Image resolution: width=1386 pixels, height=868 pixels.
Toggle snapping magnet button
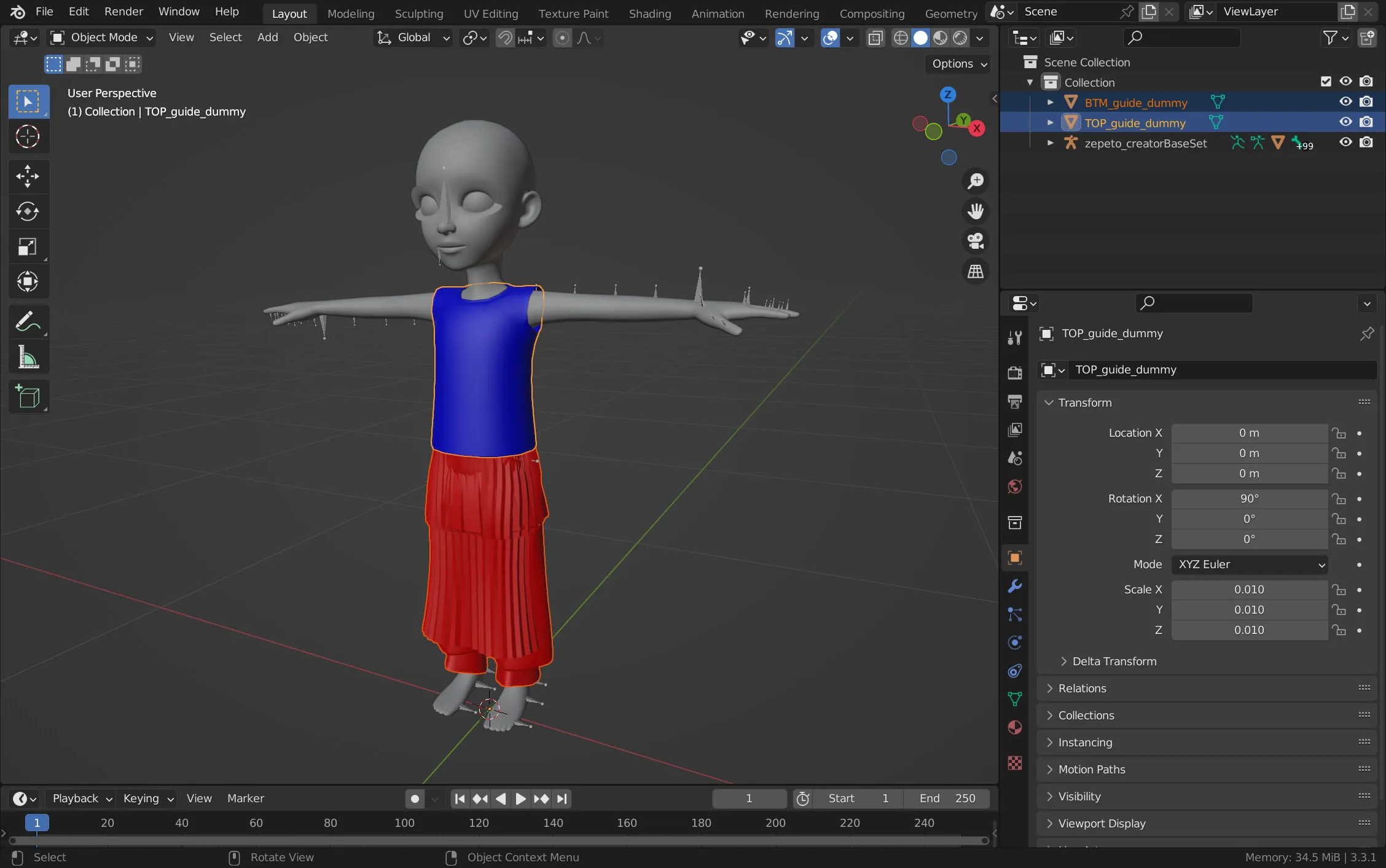(505, 38)
